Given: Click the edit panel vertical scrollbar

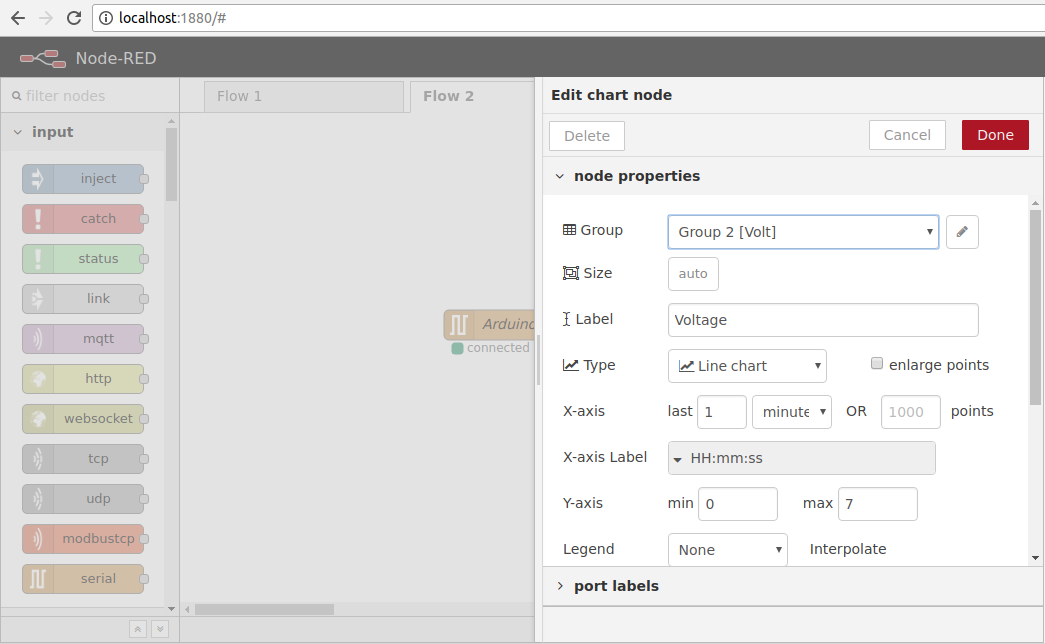Looking at the screenshot, I should [x=1035, y=307].
